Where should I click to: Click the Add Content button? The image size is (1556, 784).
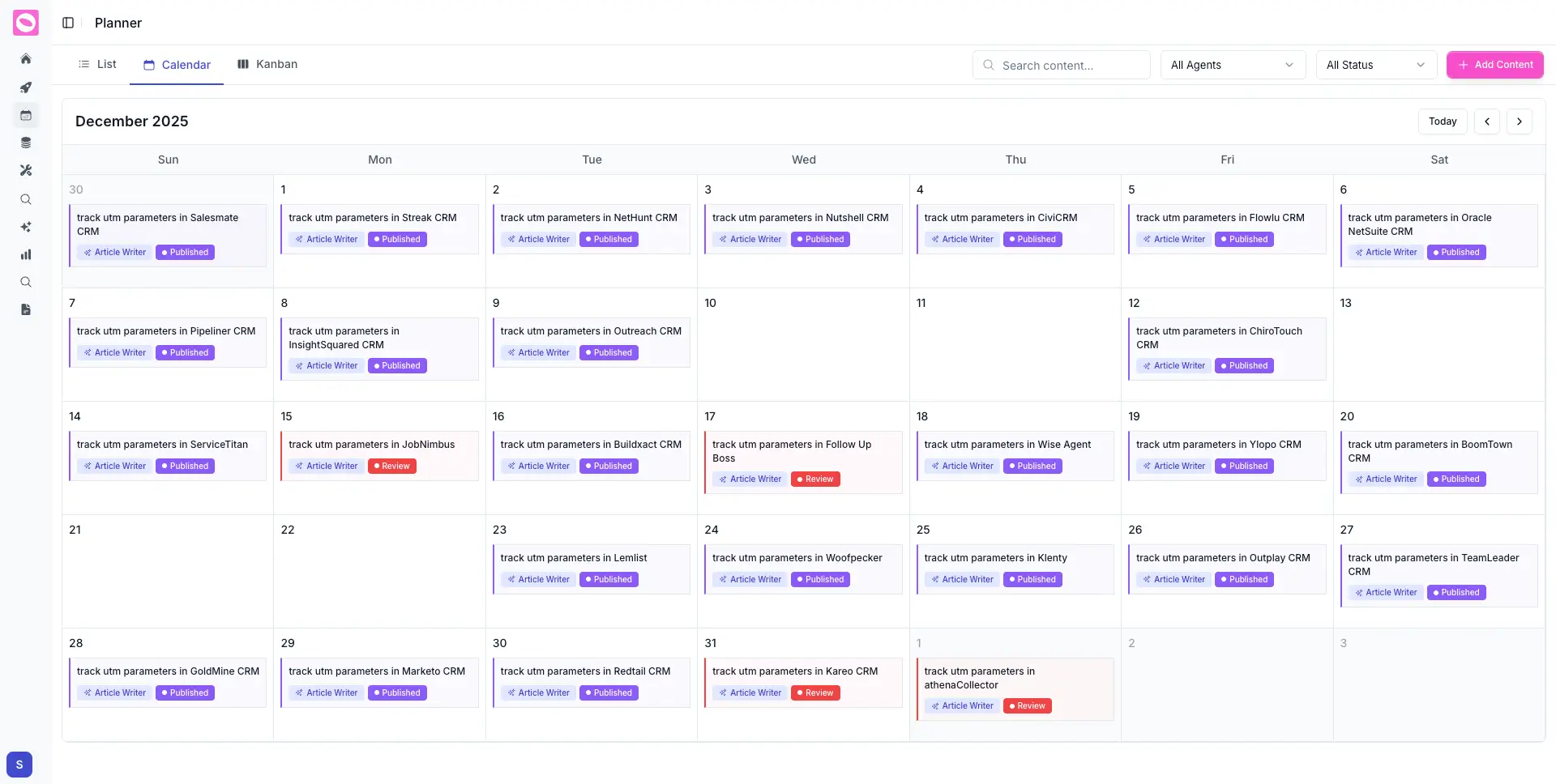pyautogui.click(x=1494, y=65)
